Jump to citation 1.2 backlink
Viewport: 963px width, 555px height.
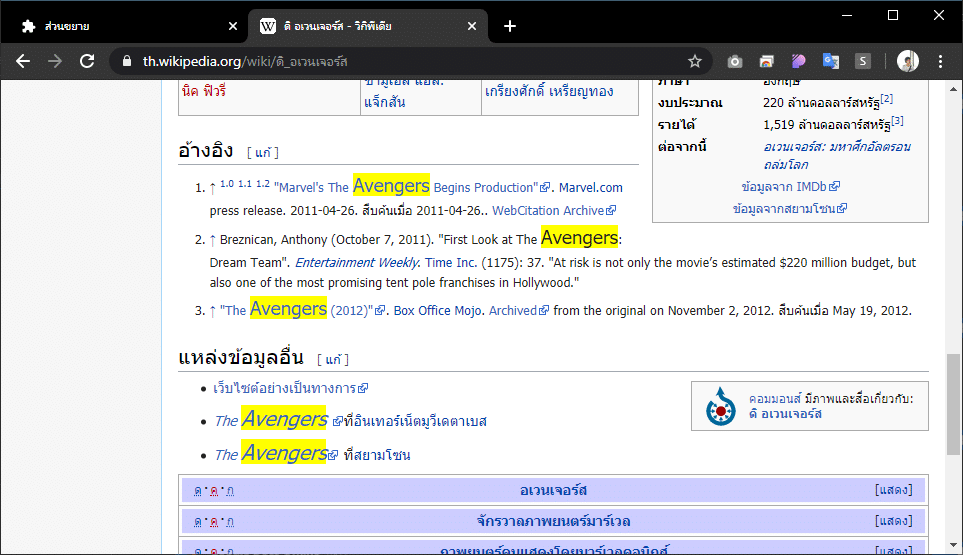coord(263,184)
